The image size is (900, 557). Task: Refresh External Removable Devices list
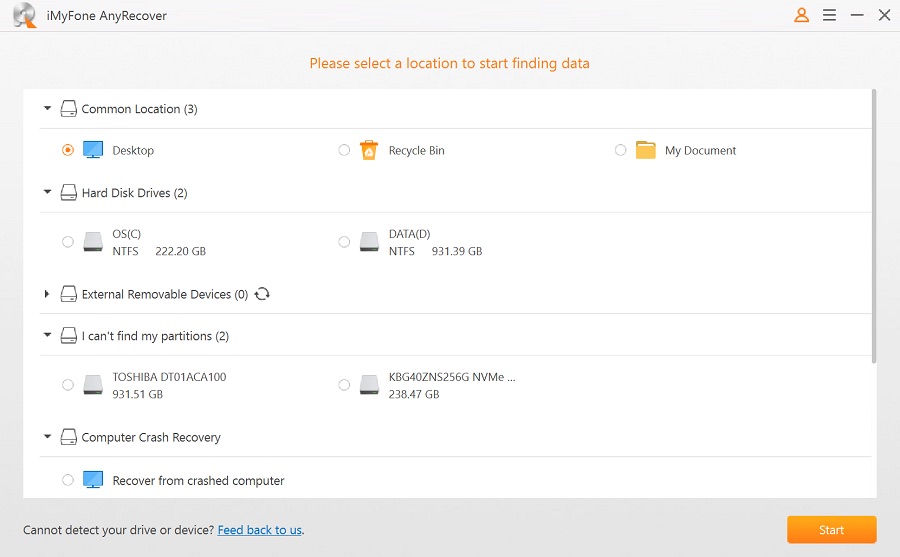[x=262, y=294]
